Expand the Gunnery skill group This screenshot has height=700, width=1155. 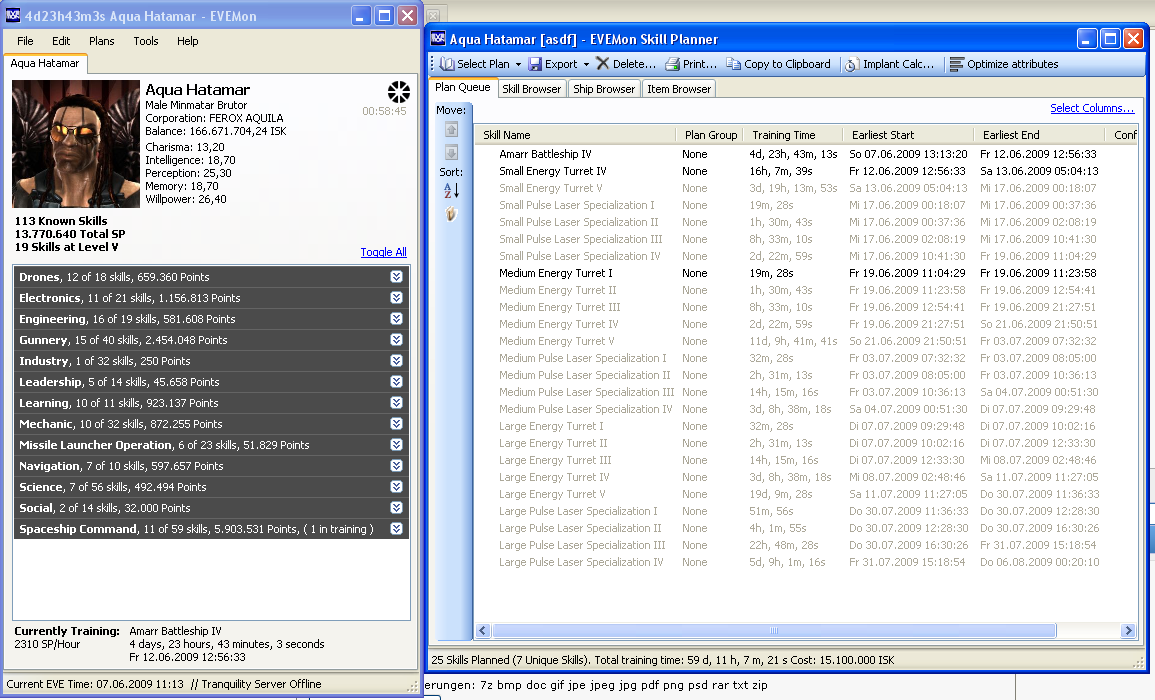pos(396,340)
